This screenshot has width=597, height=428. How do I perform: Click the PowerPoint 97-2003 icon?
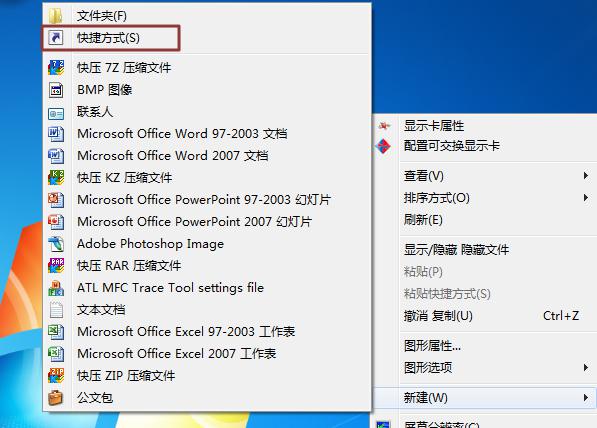coord(56,200)
